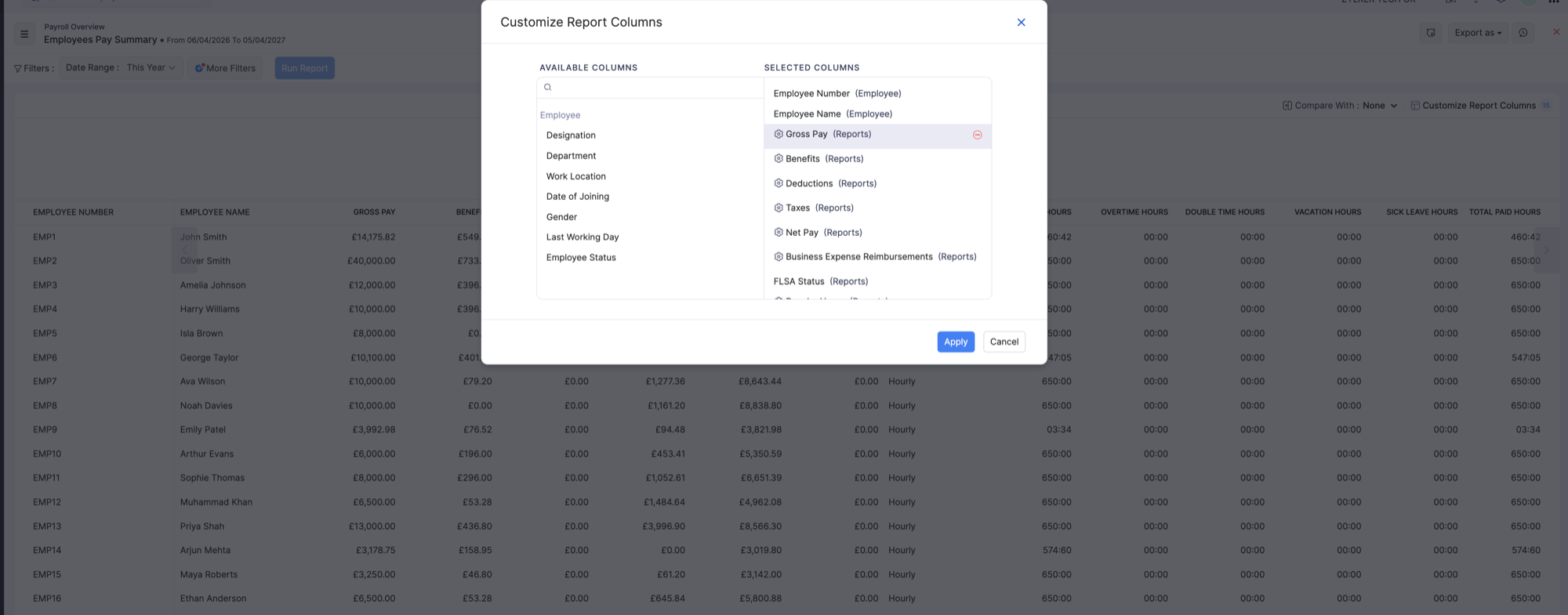
Task: Click the GROSS PAY column header
Action: click(x=374, y=212)
